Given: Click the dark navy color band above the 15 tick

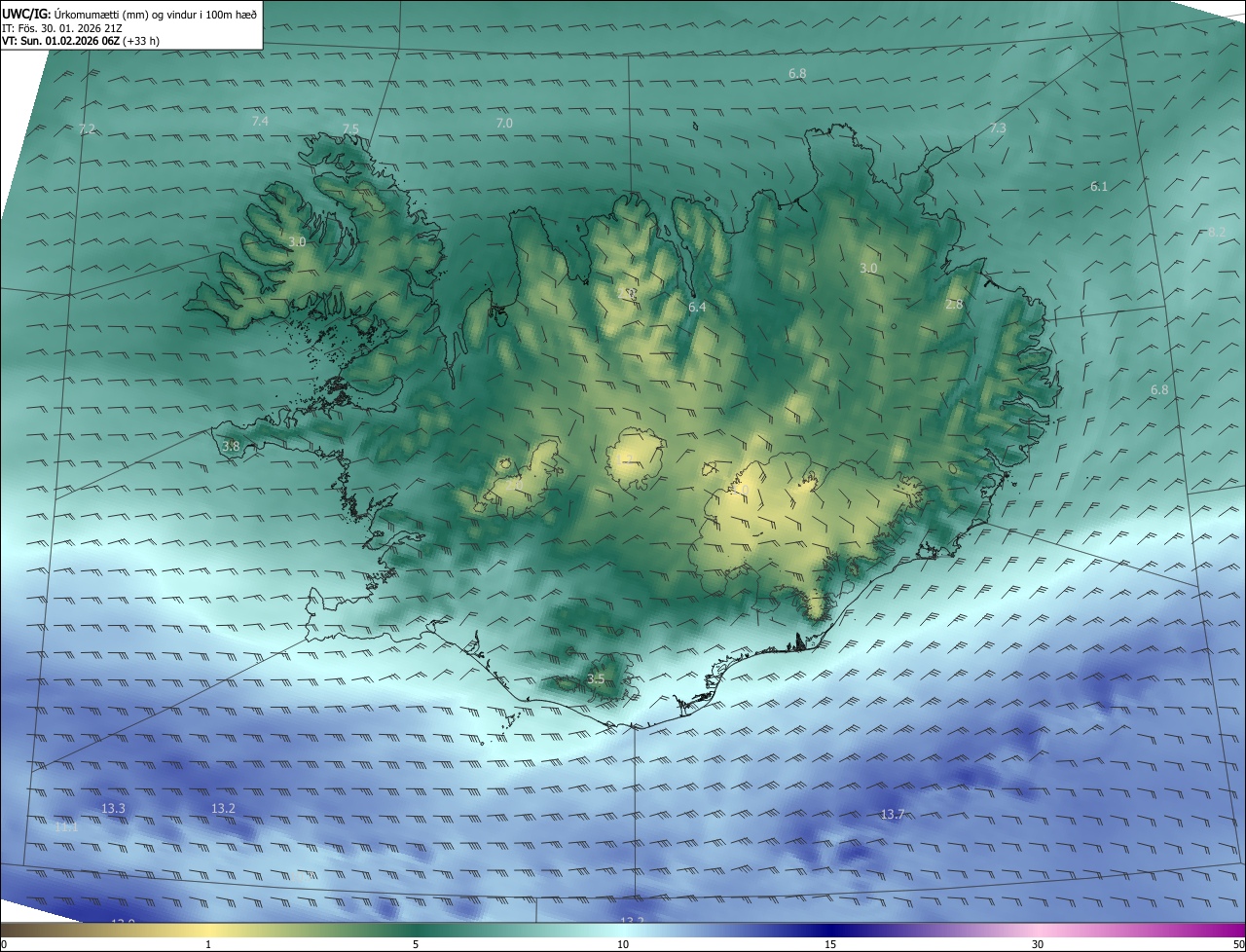Looking at the screenshot, I should pos(830,930).
